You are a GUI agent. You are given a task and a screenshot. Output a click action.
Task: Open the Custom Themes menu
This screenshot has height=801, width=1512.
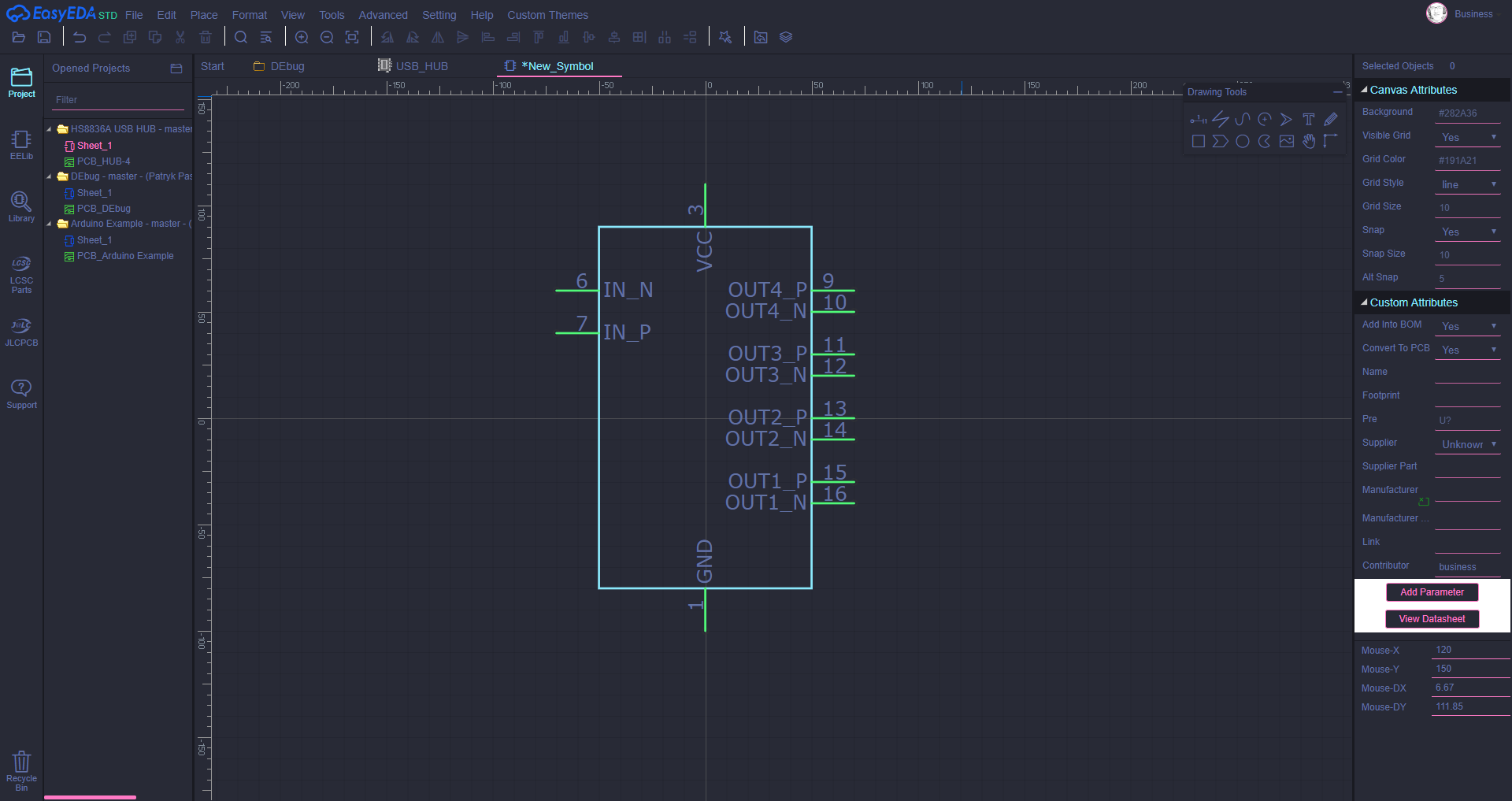click(547, 15)
